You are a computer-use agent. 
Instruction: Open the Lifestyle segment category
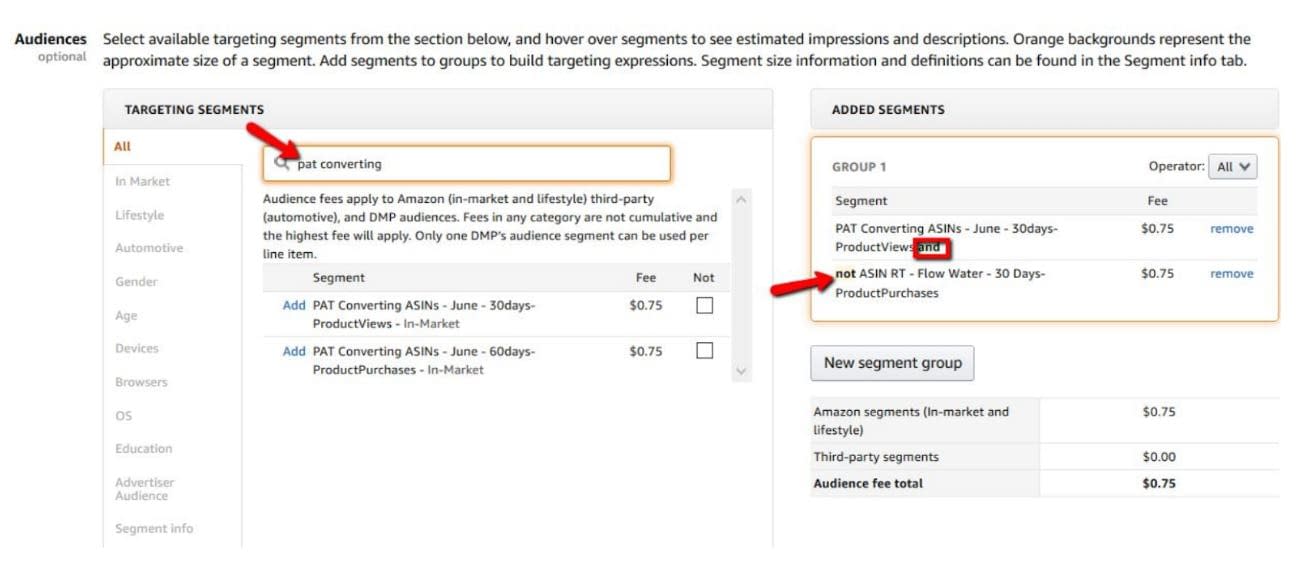[139, 215]
